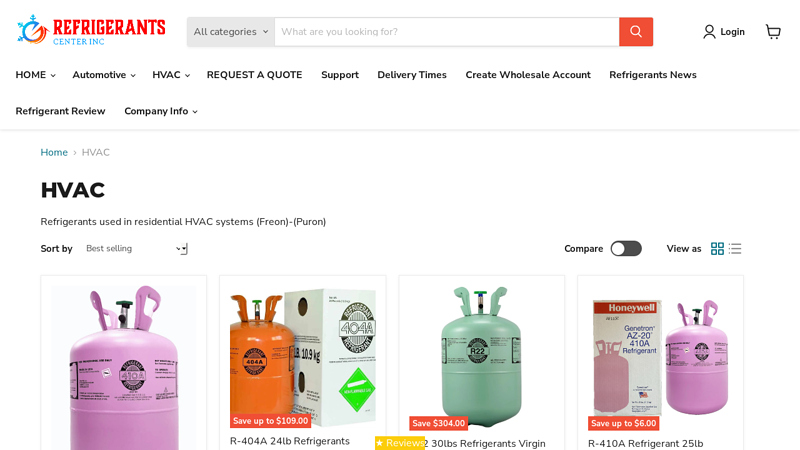Click the Save up to $109.00 badge
Screen dimensions: 800x450
click(x=270, y=421)
